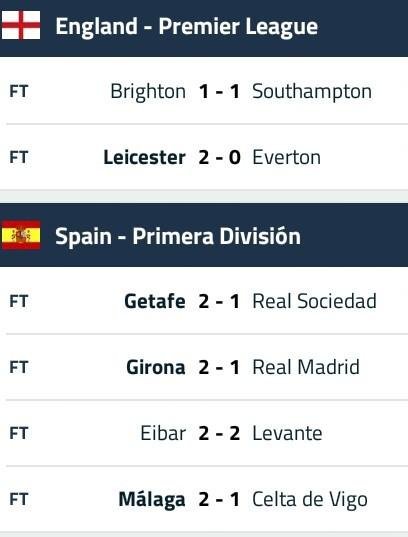This screenshot has width=408, height=537.
Task: Click the Spain flag icon
Action: pyautogui.click(x=21, y=235)
